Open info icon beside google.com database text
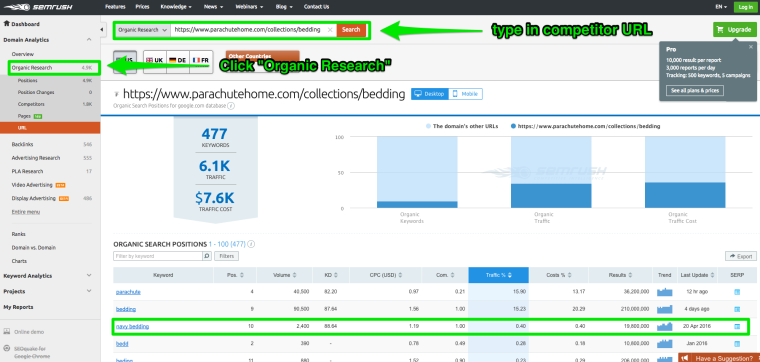Image resolution: width=760 pixels, height=362 pixels. click(231, 105)
